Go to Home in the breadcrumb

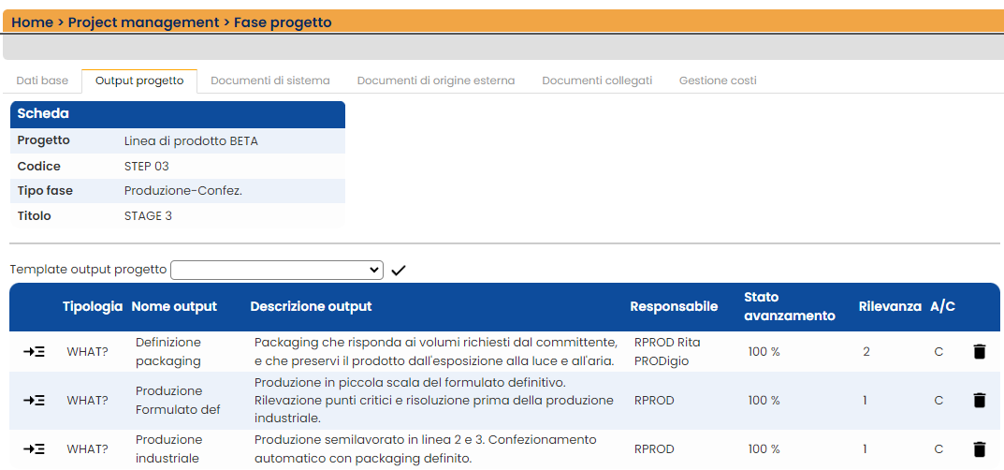(32, 22)
